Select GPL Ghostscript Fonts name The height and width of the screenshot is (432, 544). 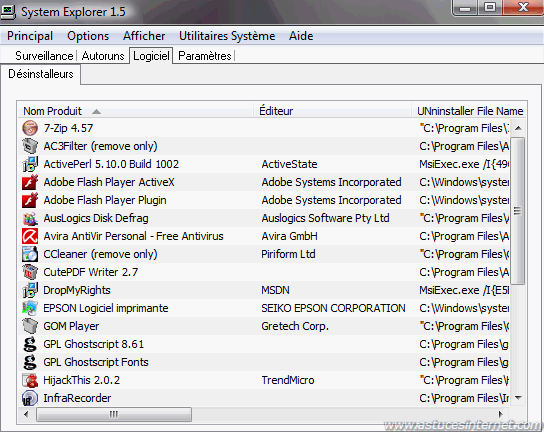tap(96, 362)
